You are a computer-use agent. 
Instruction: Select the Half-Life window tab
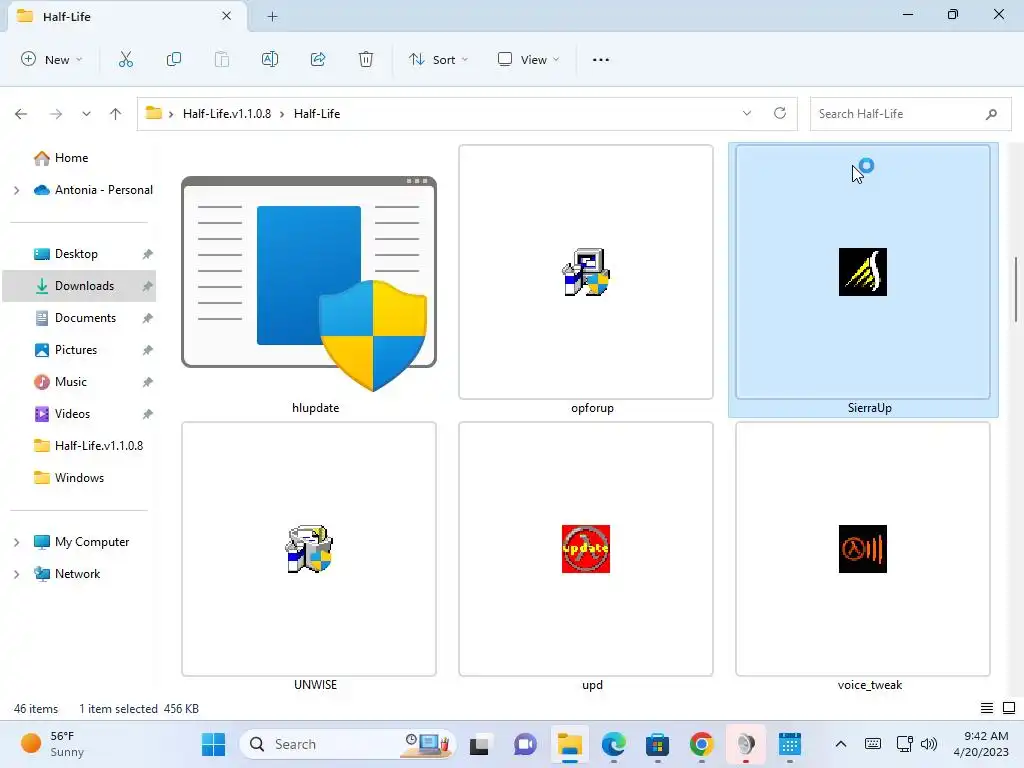128,16
